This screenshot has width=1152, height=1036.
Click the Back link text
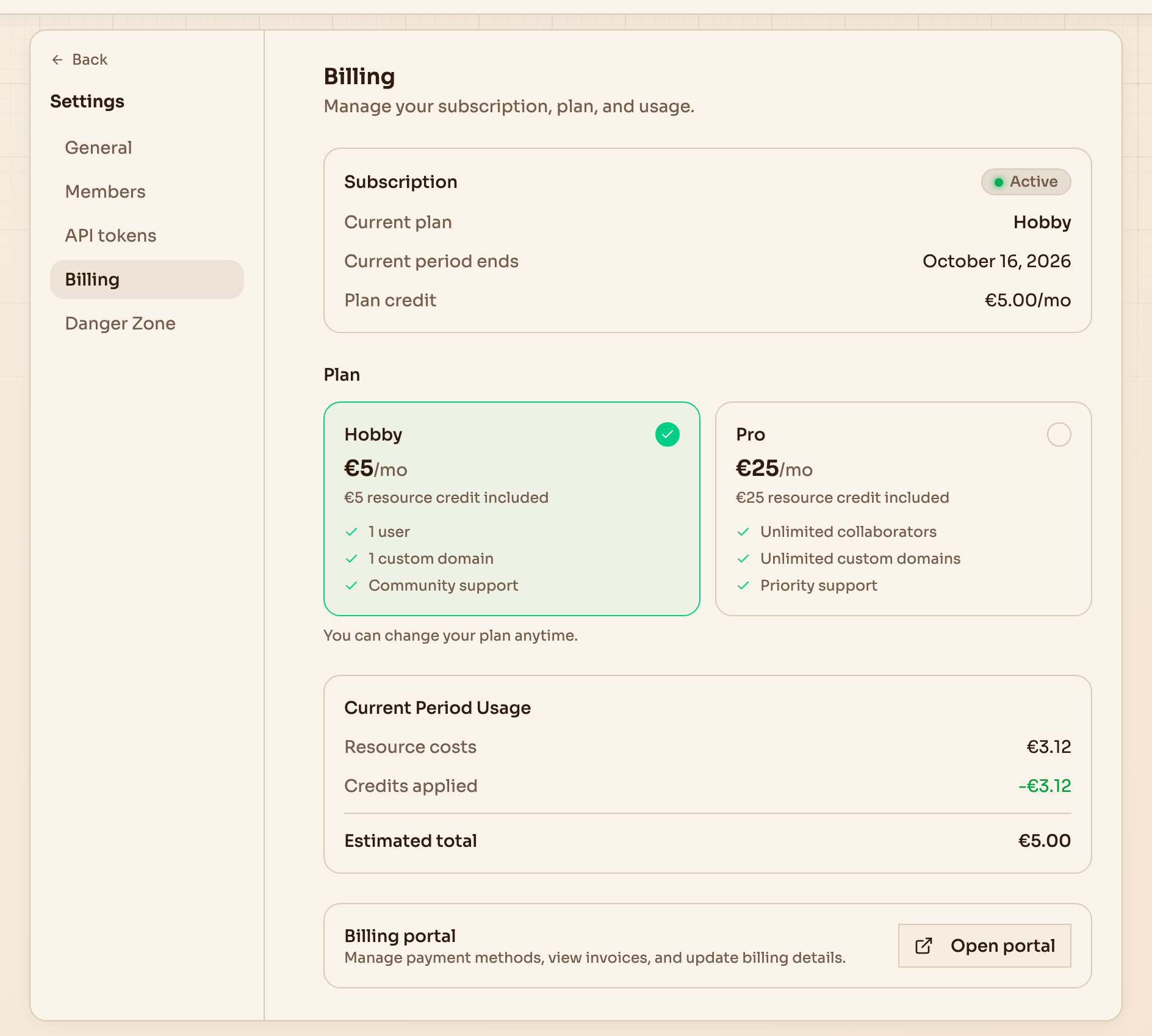90,60
